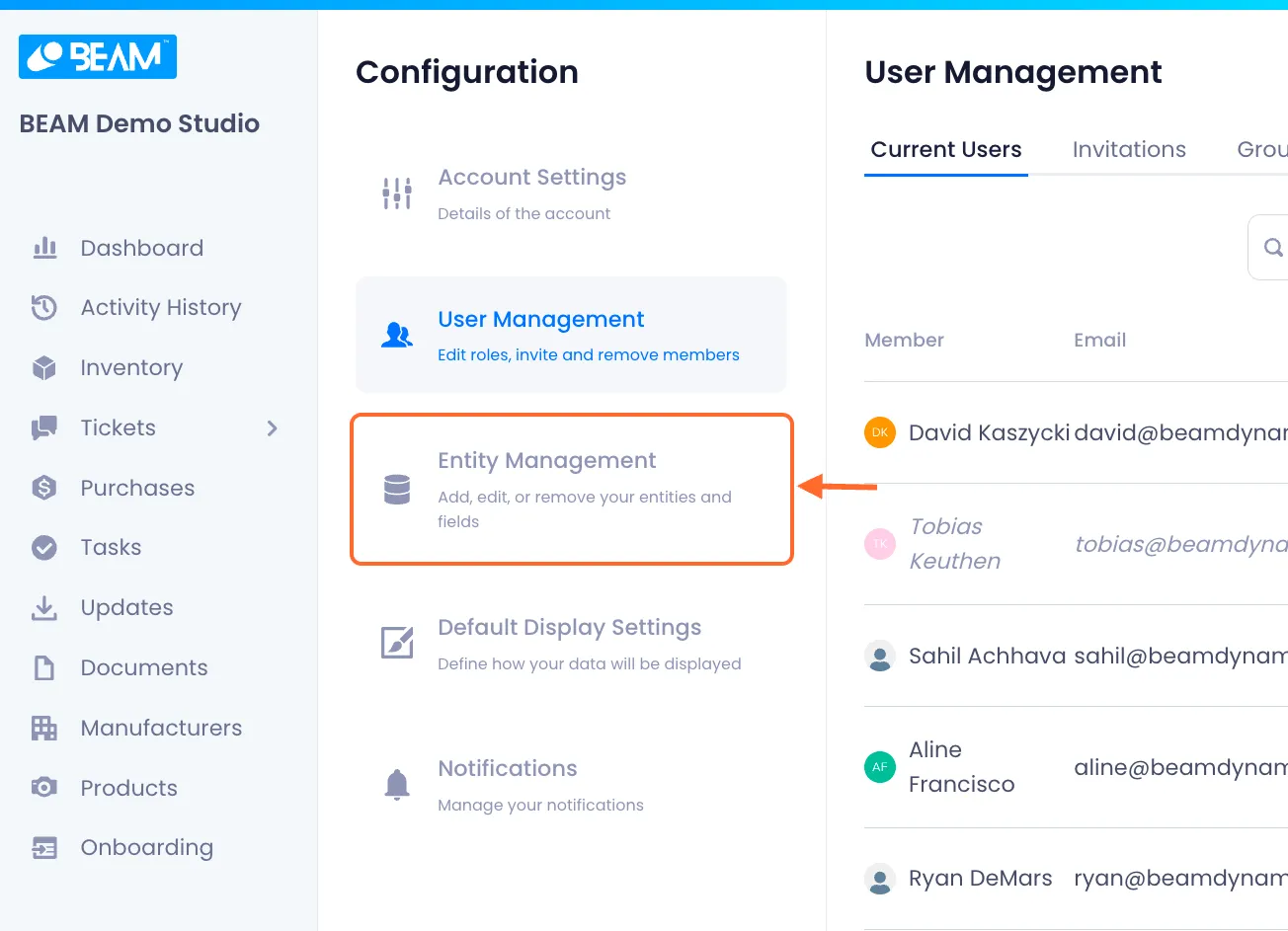
Task: Click the search magnifier icon
Action: (1274, 247)
